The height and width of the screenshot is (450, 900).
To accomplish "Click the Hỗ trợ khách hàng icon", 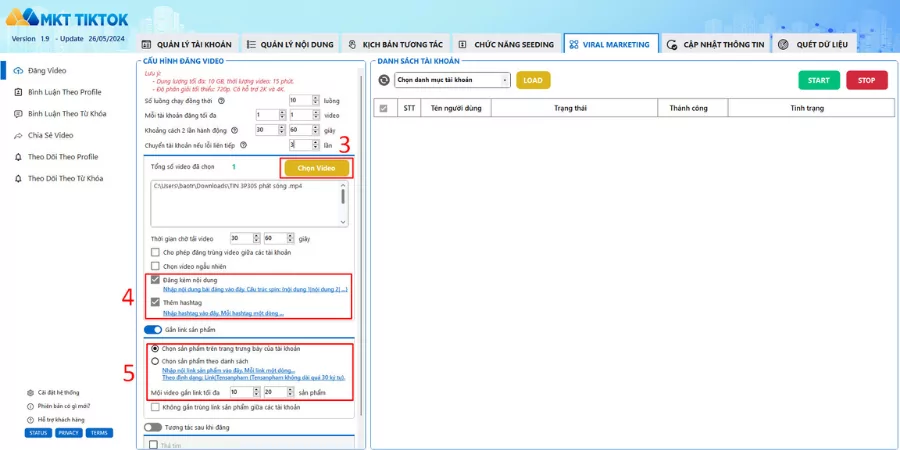I will pos(30,420).
